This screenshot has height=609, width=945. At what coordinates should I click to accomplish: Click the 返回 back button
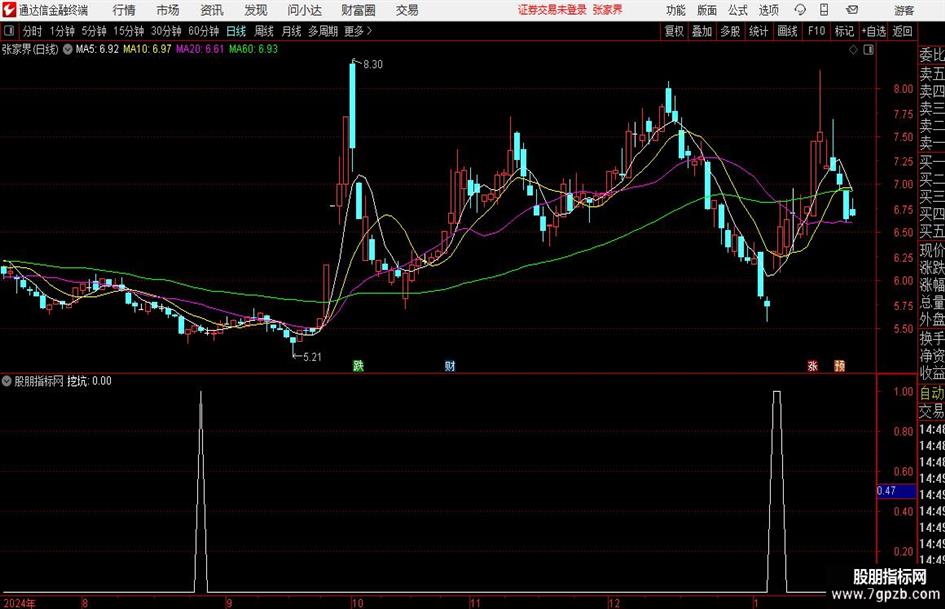point(903,31)
